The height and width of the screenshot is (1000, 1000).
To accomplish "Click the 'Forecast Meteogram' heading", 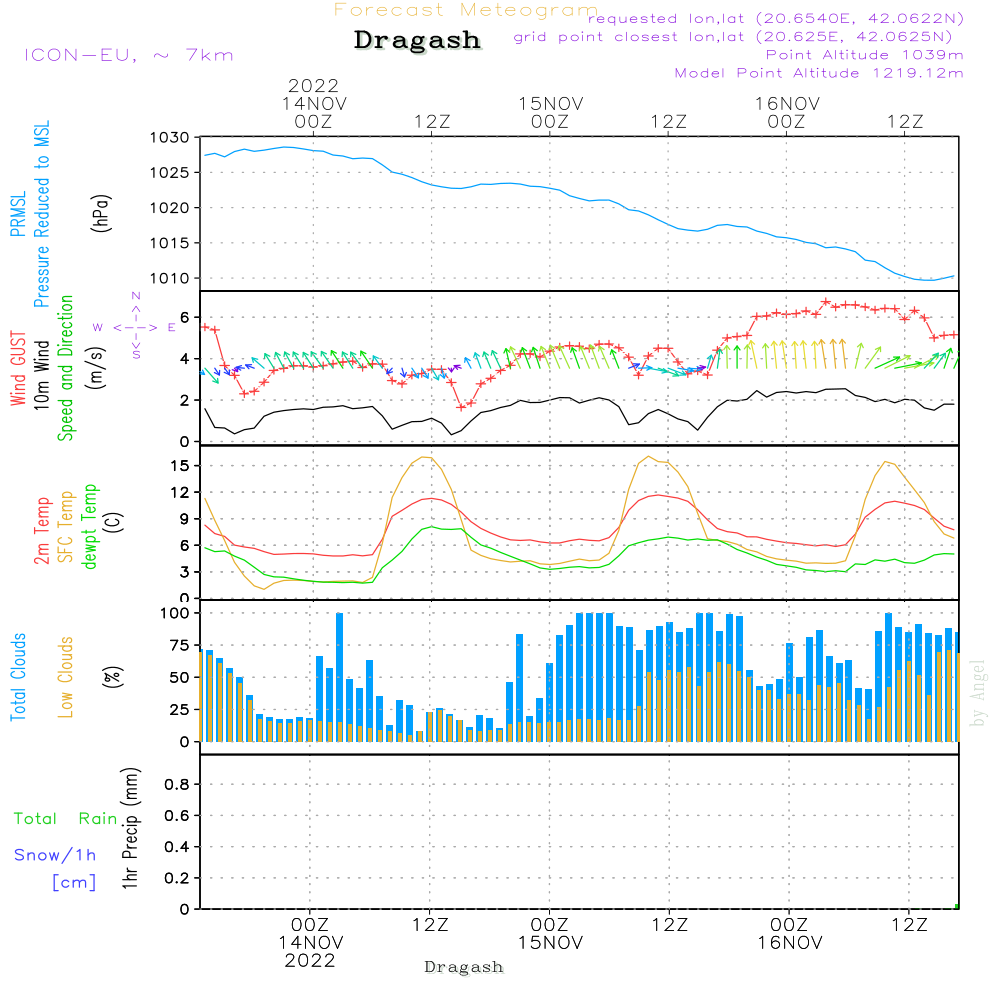I will click(466, 10).
